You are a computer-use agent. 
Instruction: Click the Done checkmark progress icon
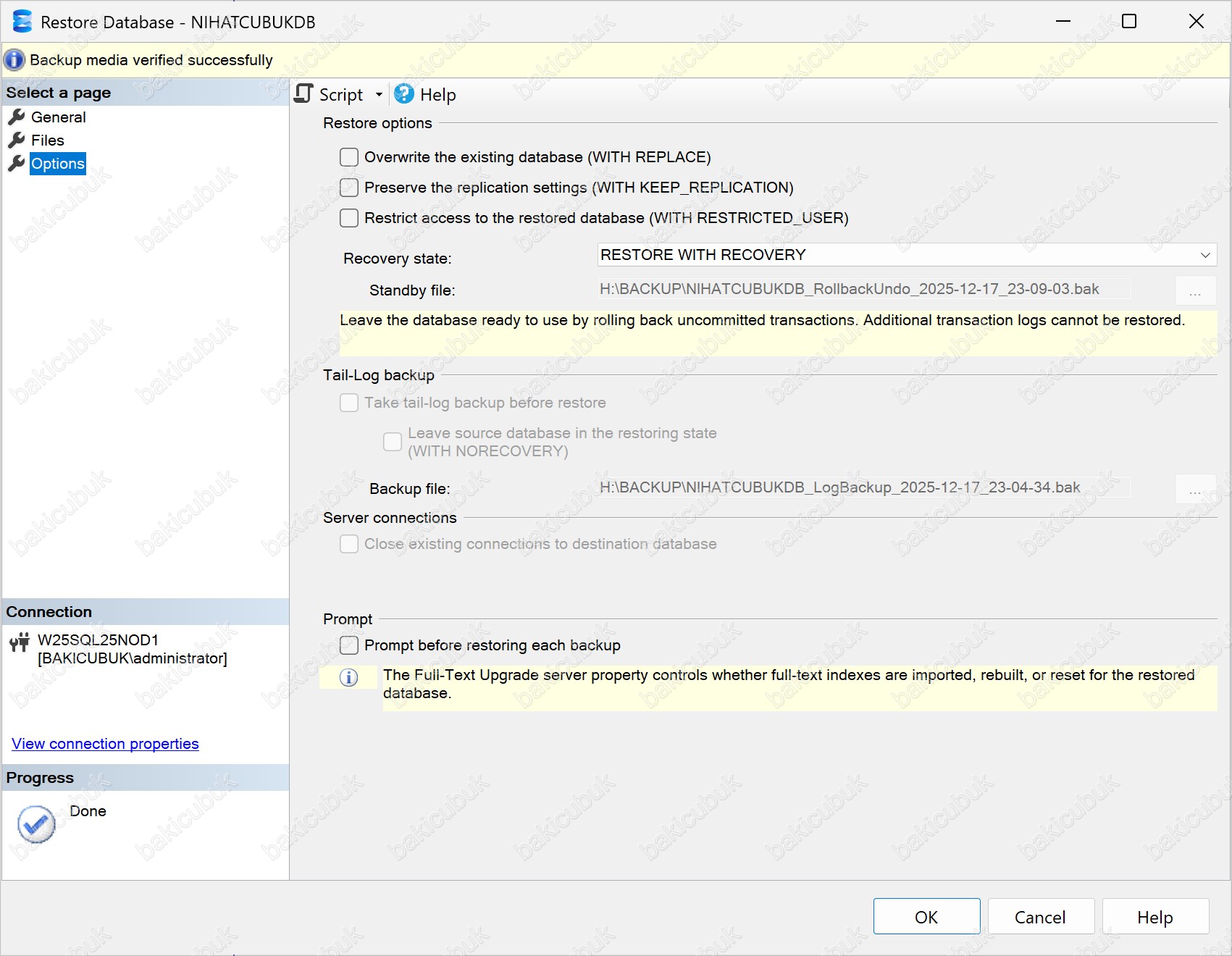pos(36,824)
